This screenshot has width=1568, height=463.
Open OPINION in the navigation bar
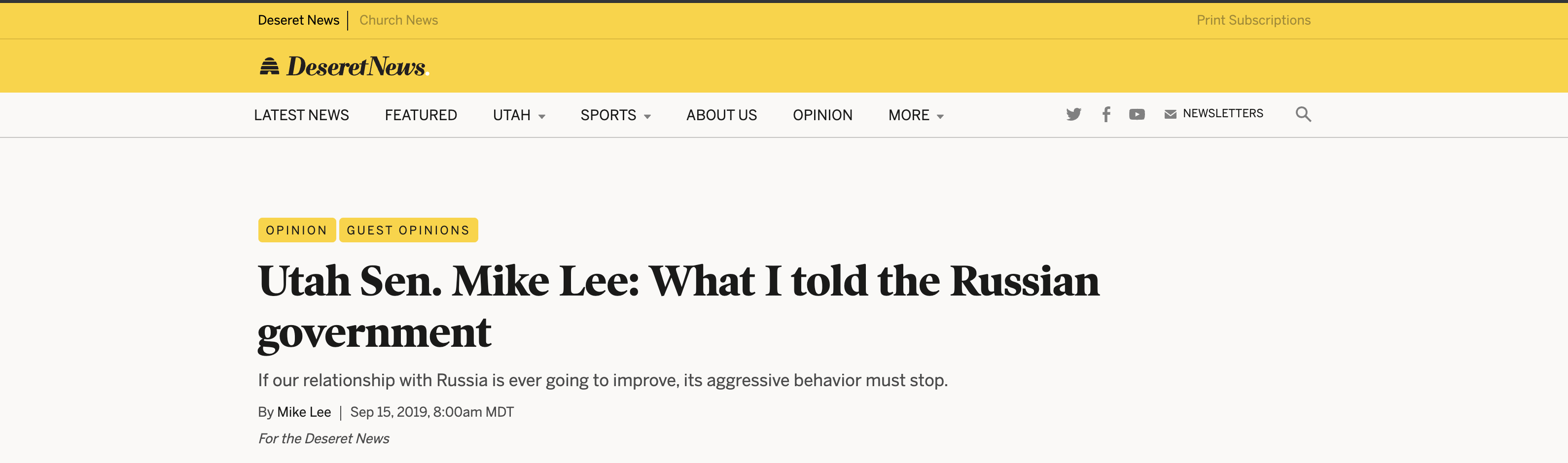(x=822, y=115)
